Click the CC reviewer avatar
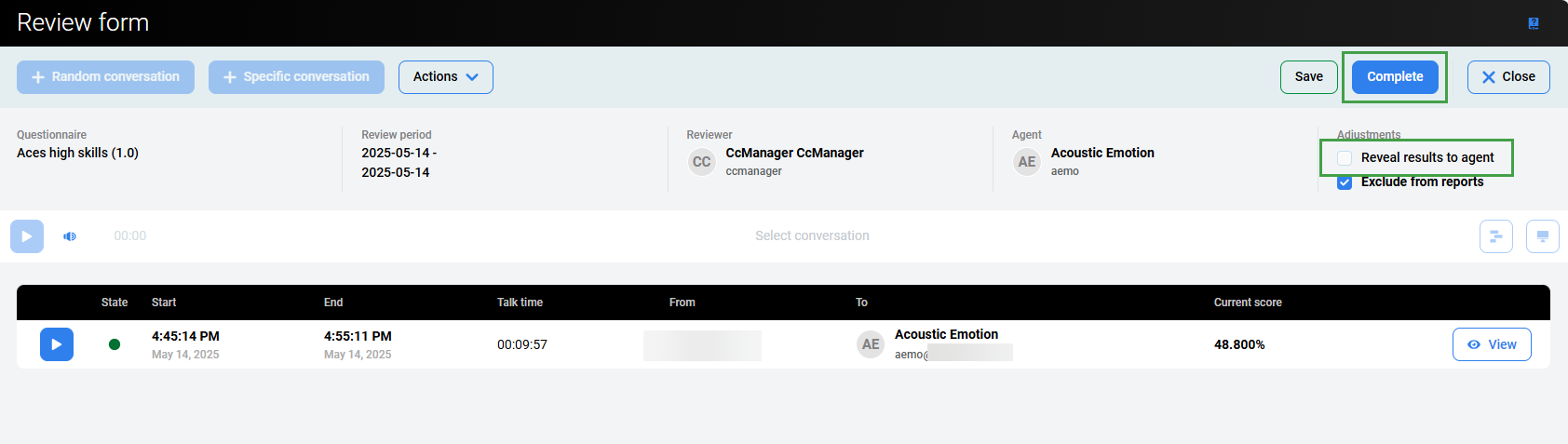Screen dimensions: 1568x444 [x=701, y=162]
